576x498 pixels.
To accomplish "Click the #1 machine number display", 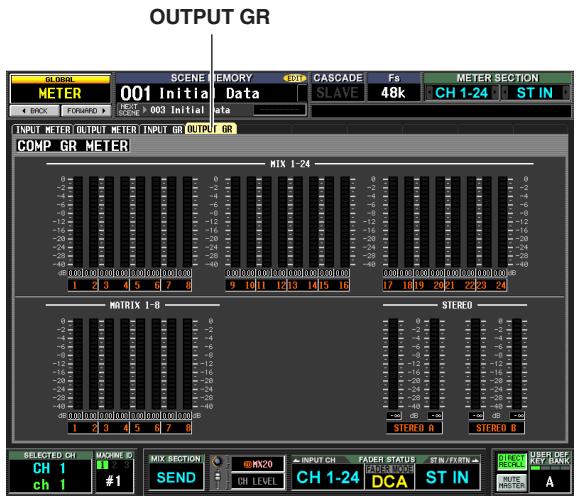I will (114, 481).
